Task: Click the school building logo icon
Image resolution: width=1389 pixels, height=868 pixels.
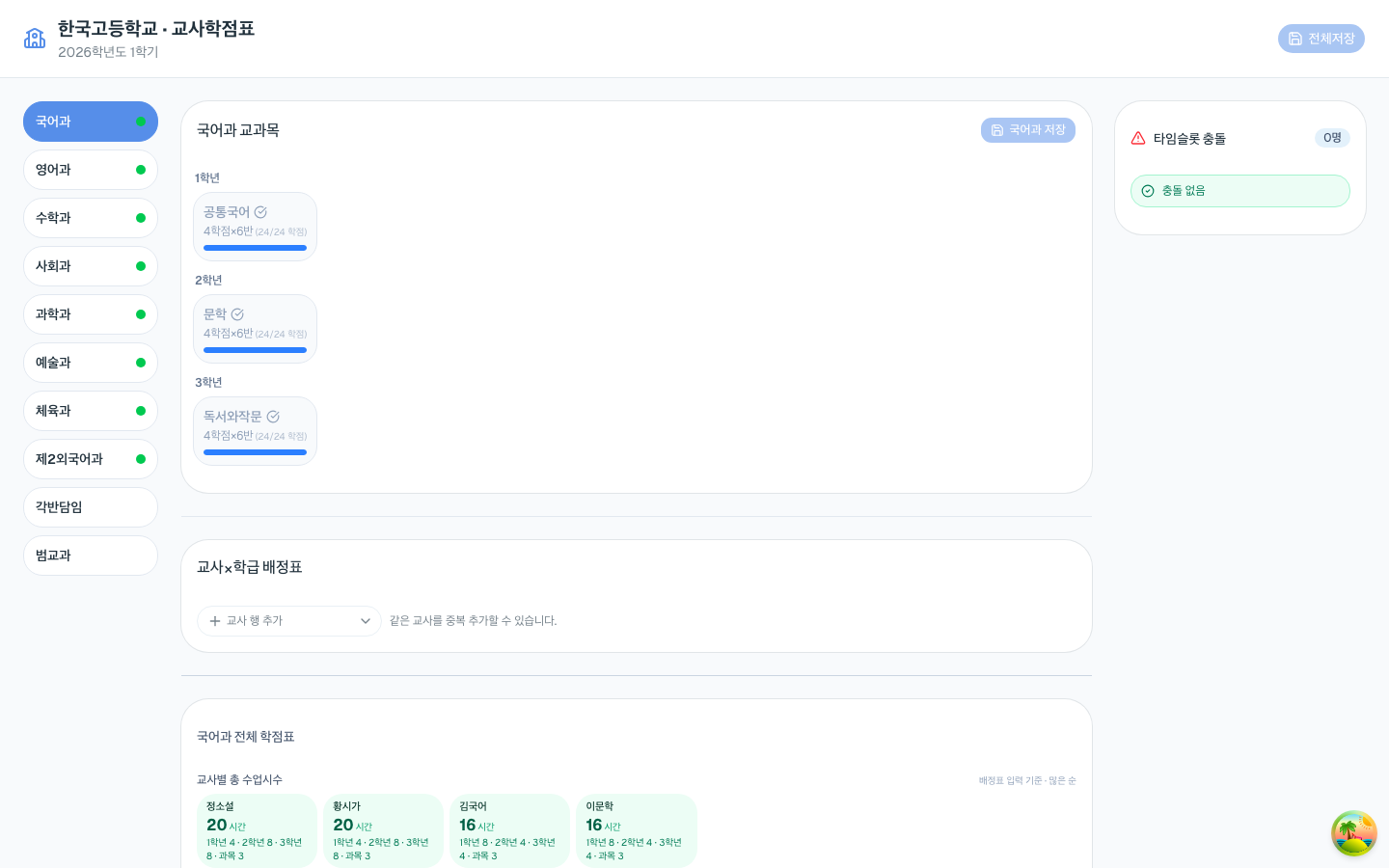Action: 35,39
